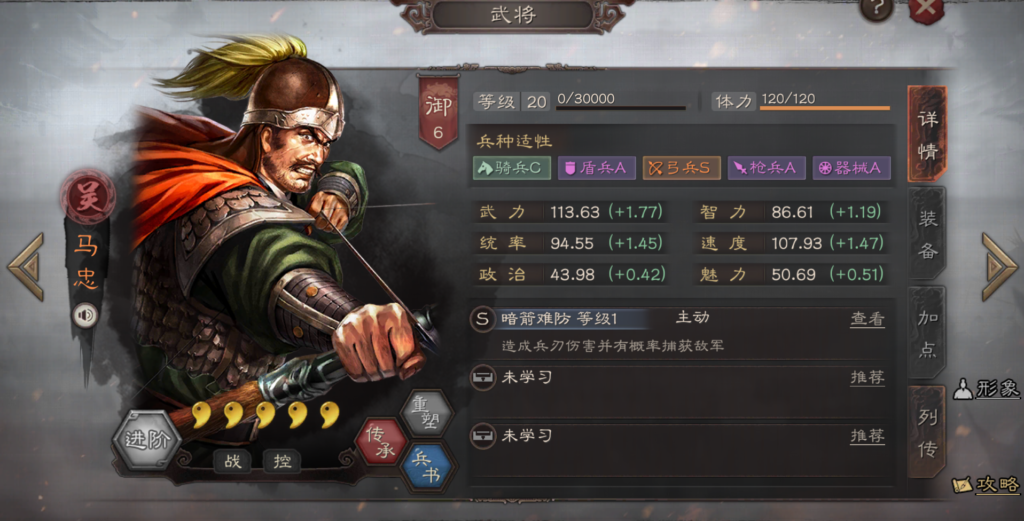Image resolution: width=1024 pixels, height=521 pixels.
Task: Switch to the 加点 tab
Action: click(927, 333)
